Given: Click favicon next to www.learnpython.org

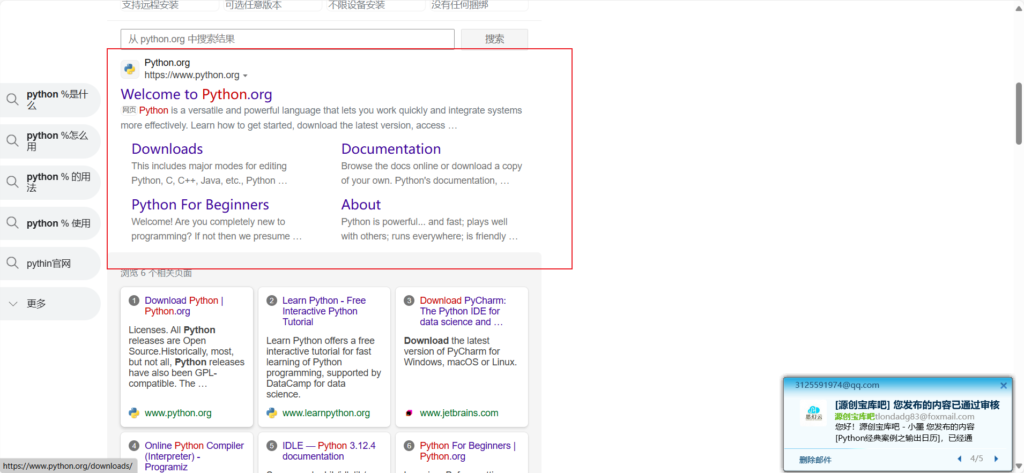Looking at the screenshot, I should [x=272, y=413].
